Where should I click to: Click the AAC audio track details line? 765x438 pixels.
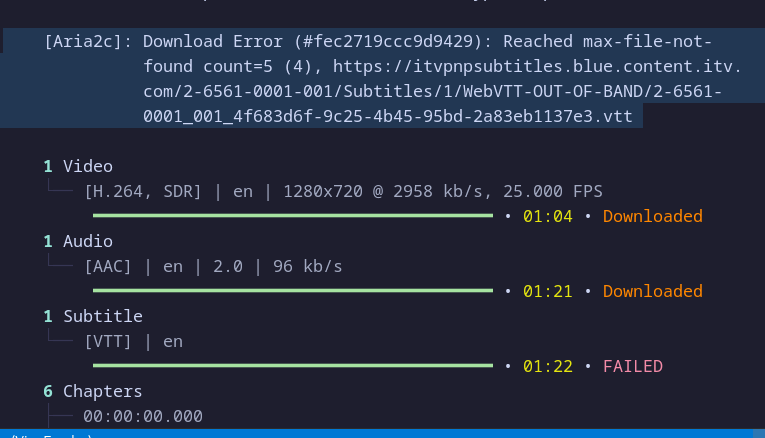pos(213,266)
